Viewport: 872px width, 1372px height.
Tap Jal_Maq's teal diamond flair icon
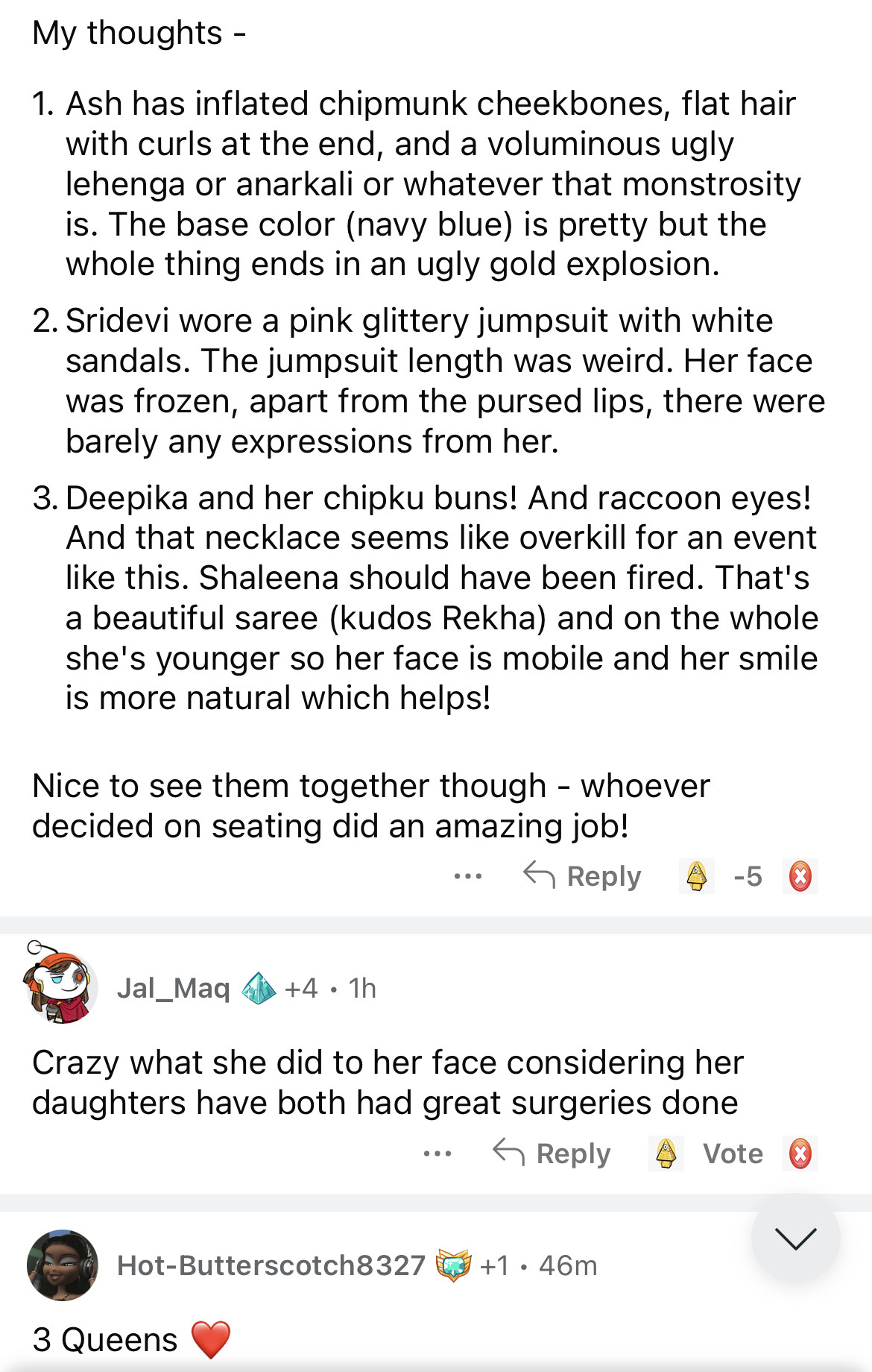tap(259, 989)
